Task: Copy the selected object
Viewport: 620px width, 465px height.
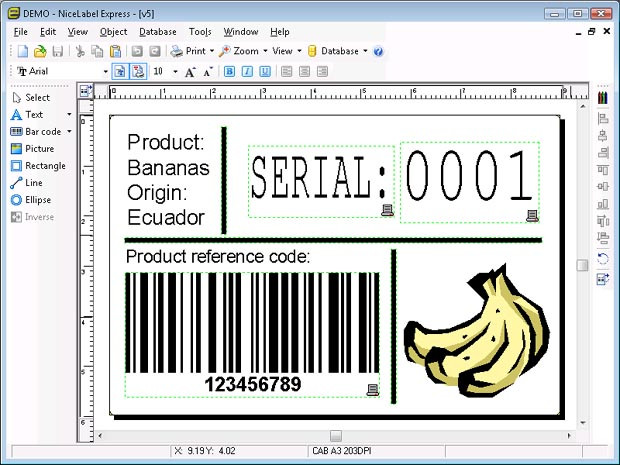Action: tap(97, 51)
